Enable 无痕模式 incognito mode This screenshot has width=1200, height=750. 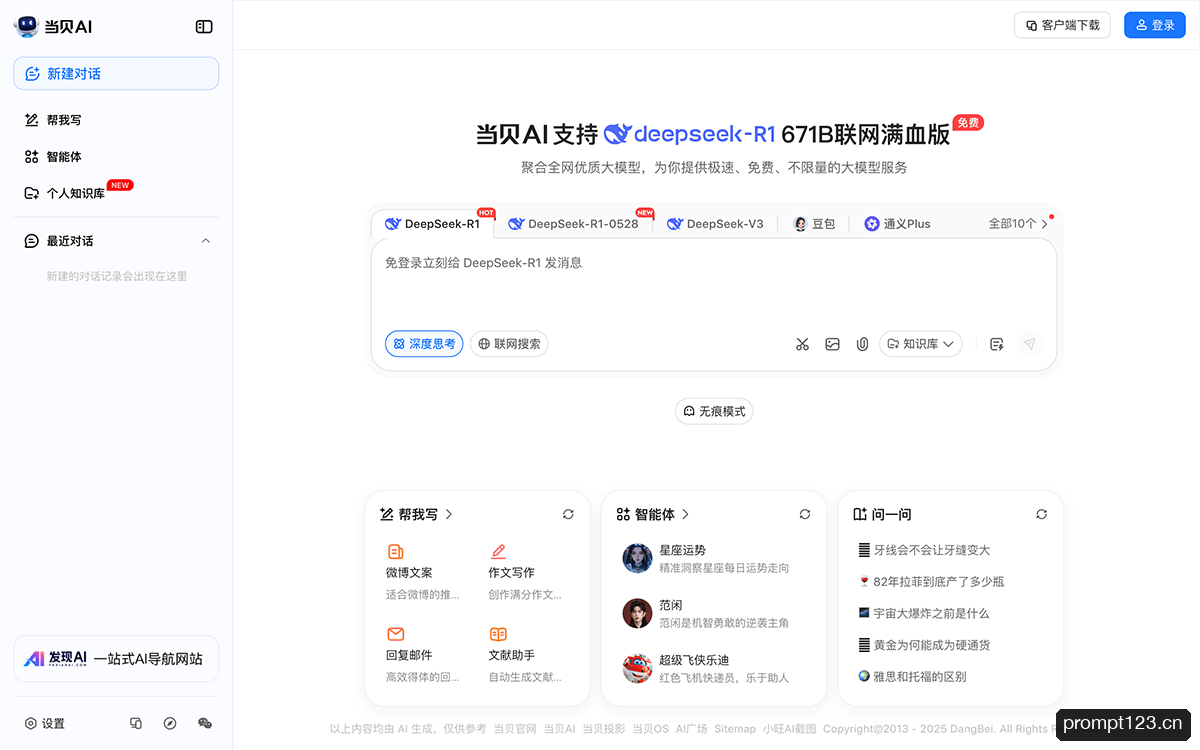click(714, 411)
